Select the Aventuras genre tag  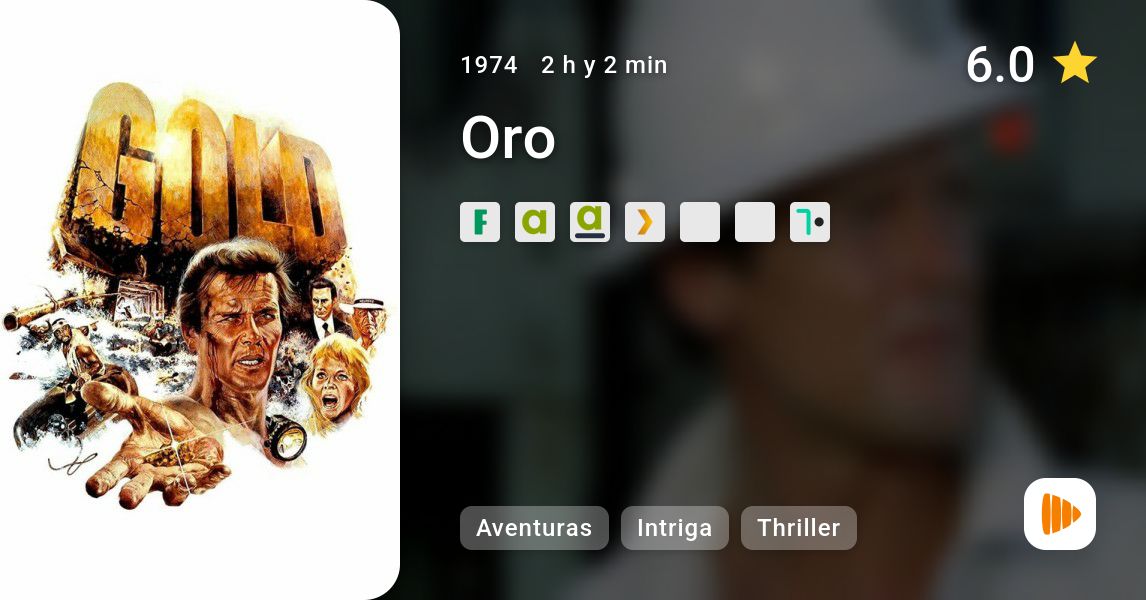(534, 528)
